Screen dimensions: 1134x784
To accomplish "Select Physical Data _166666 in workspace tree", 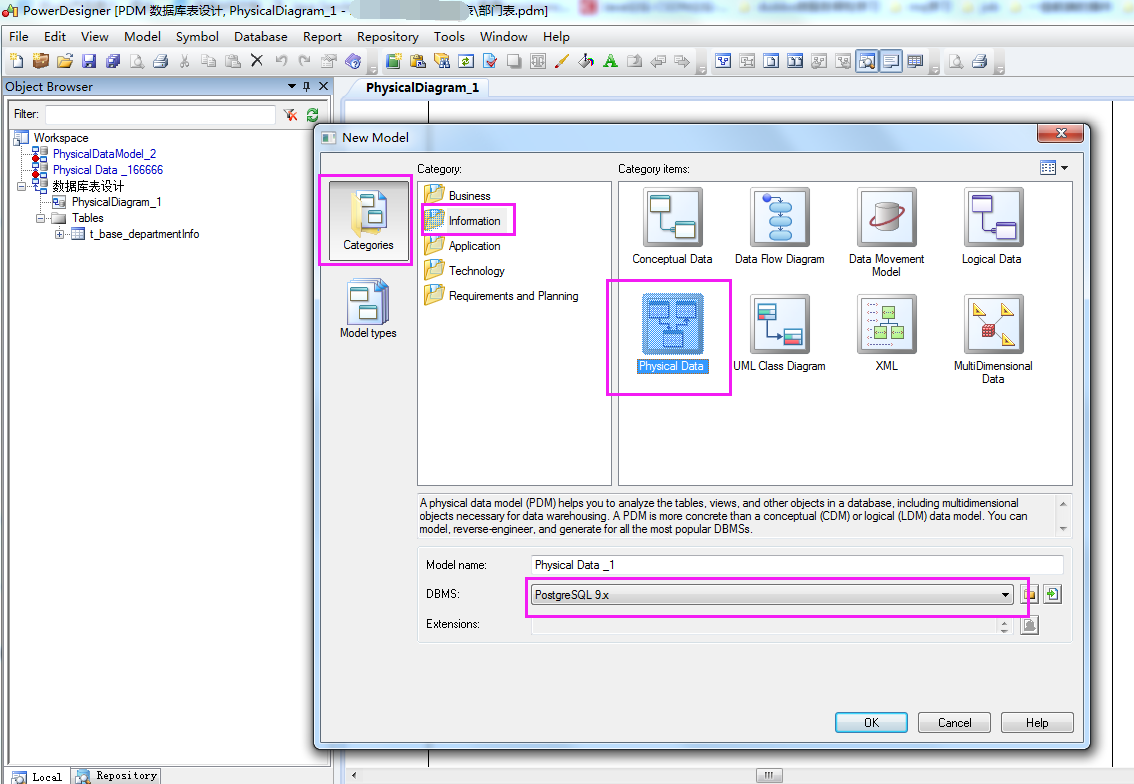I will [x=108, y=170].
